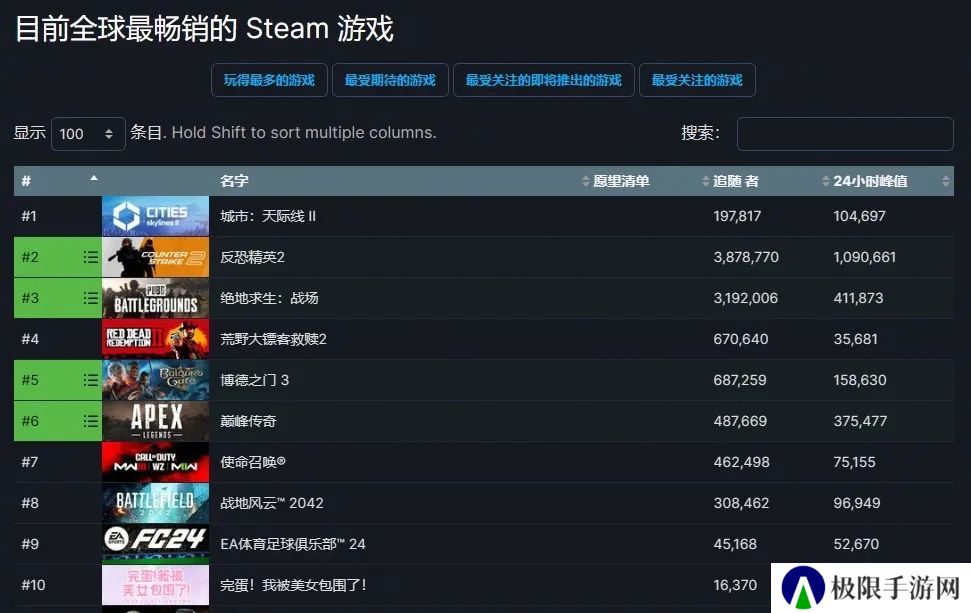Open the Battlefield 2042 game thumbnail
Screen dimensions: 971x613
(155, 503)
